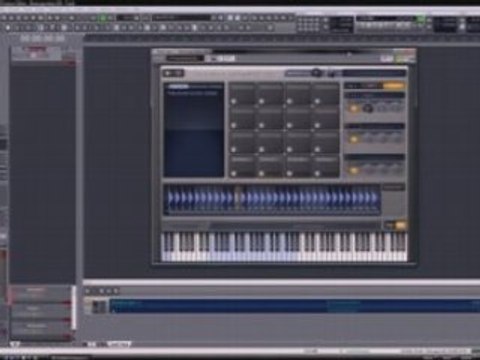Screen dimensions: 480x360
Task: Trigger the third pad in the bottom row
Action: pyautogui.click(x=298, y=167)
